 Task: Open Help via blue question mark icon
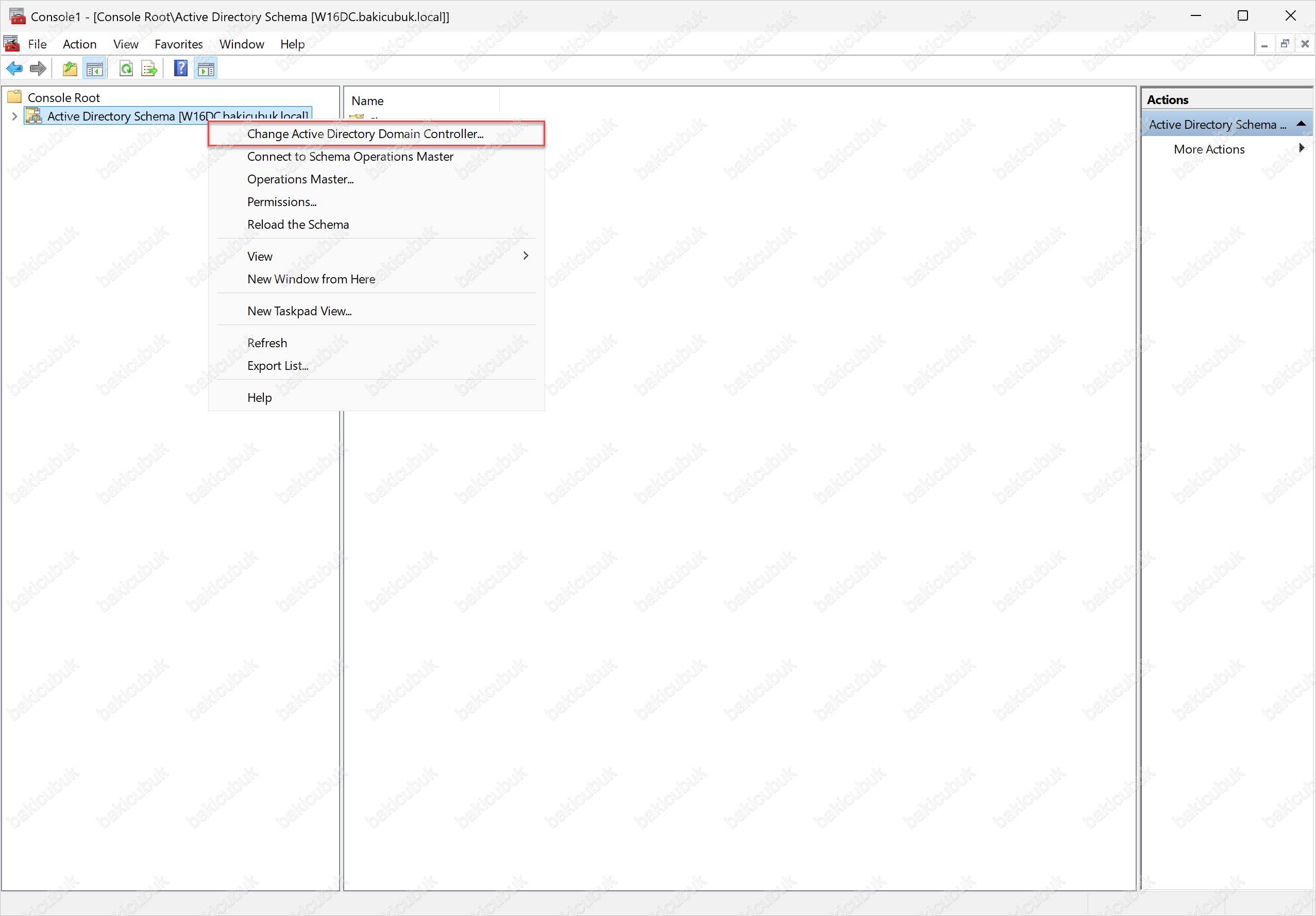pyautogui.click(x=180, y=69)
